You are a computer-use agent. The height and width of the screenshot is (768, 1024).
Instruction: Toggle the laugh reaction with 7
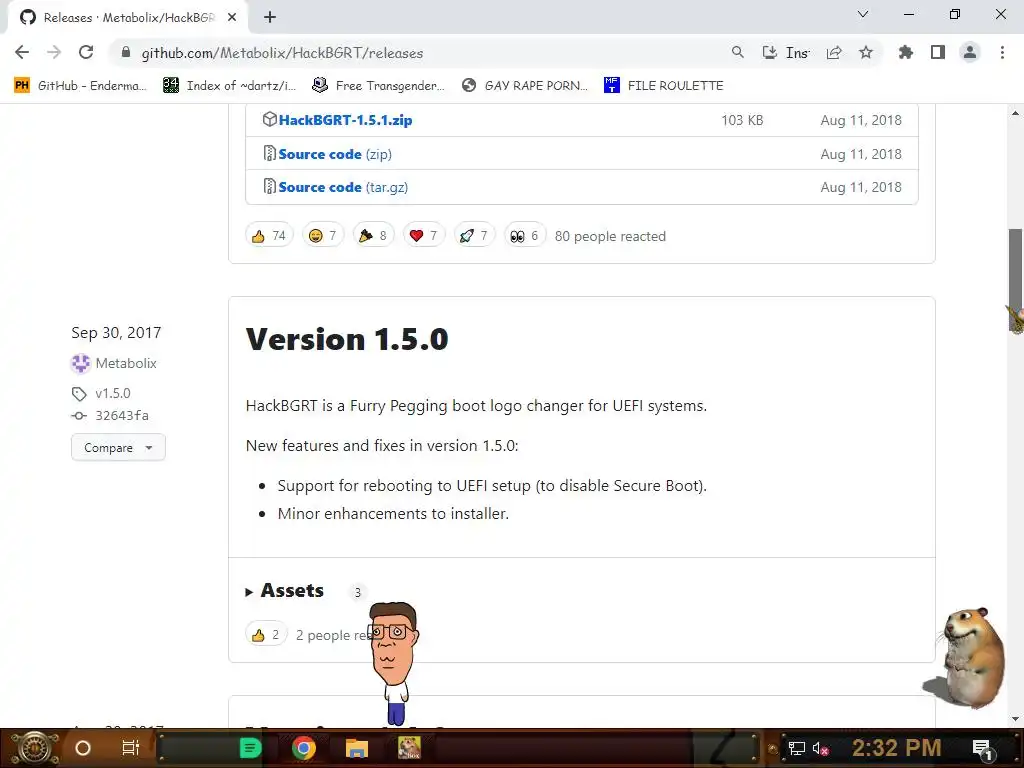323,236
